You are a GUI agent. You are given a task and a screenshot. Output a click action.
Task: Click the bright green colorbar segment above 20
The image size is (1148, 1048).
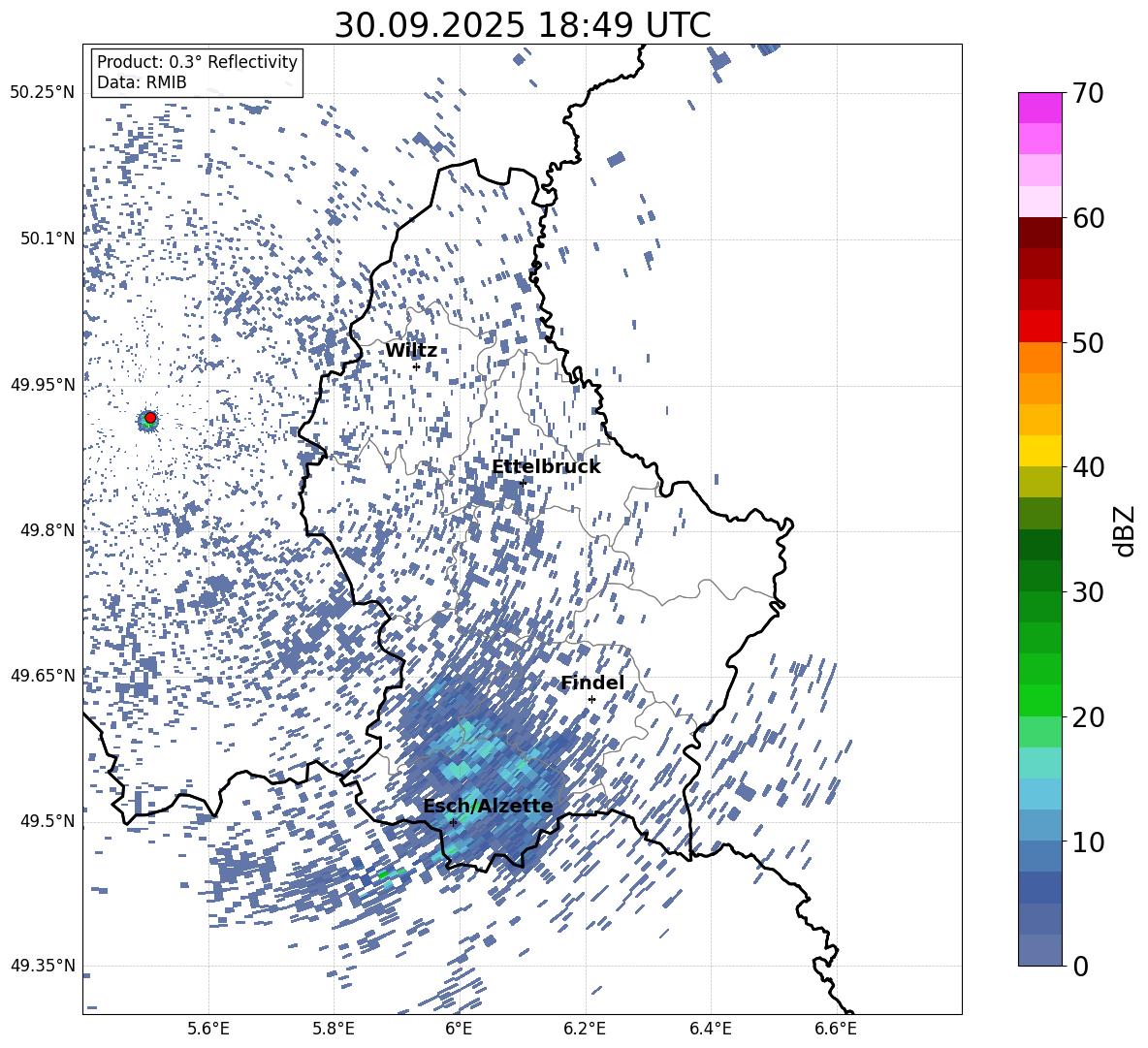pos(1040,700)
